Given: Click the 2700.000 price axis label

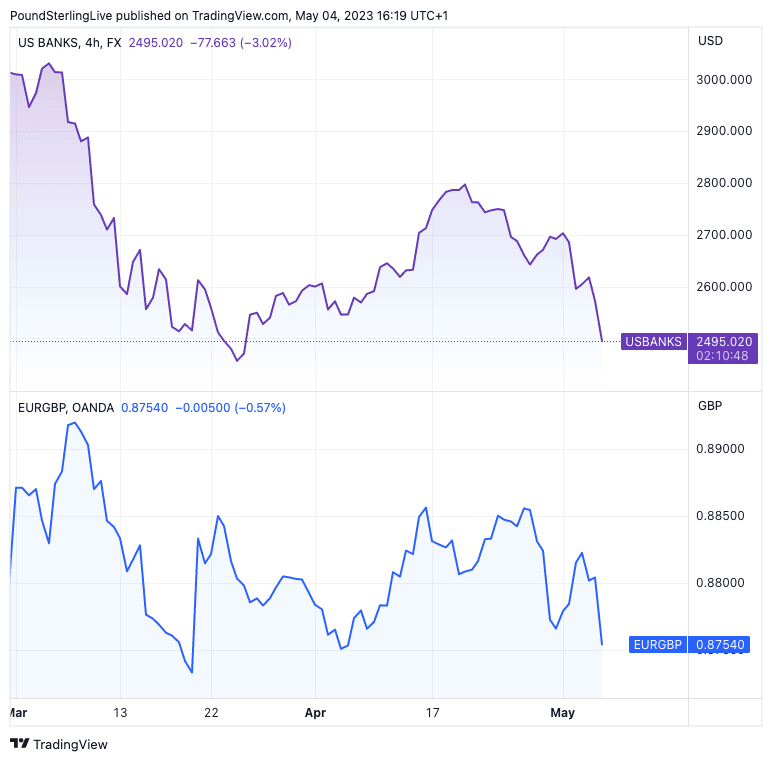Looking at the screenshot, I should (724, 235).
